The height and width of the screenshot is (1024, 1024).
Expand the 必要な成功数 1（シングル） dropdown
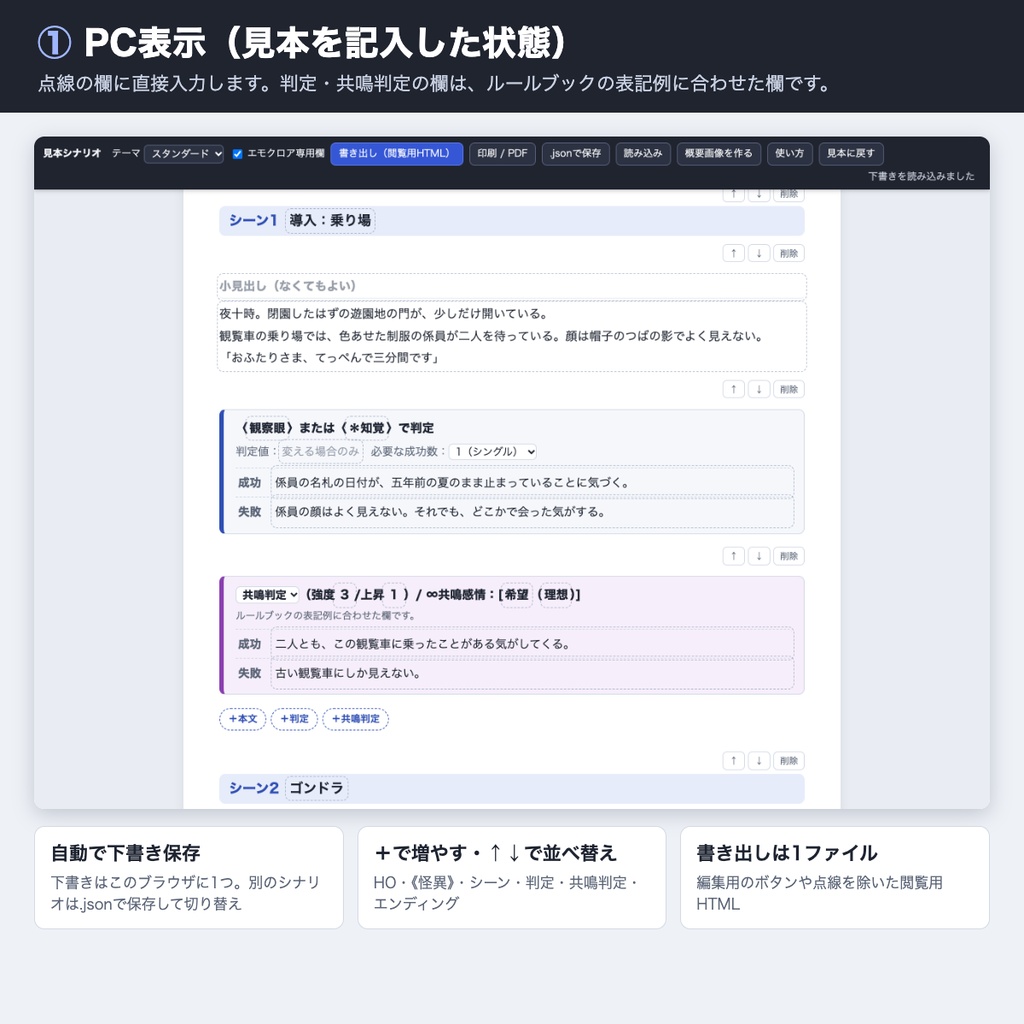coord(493,451)
